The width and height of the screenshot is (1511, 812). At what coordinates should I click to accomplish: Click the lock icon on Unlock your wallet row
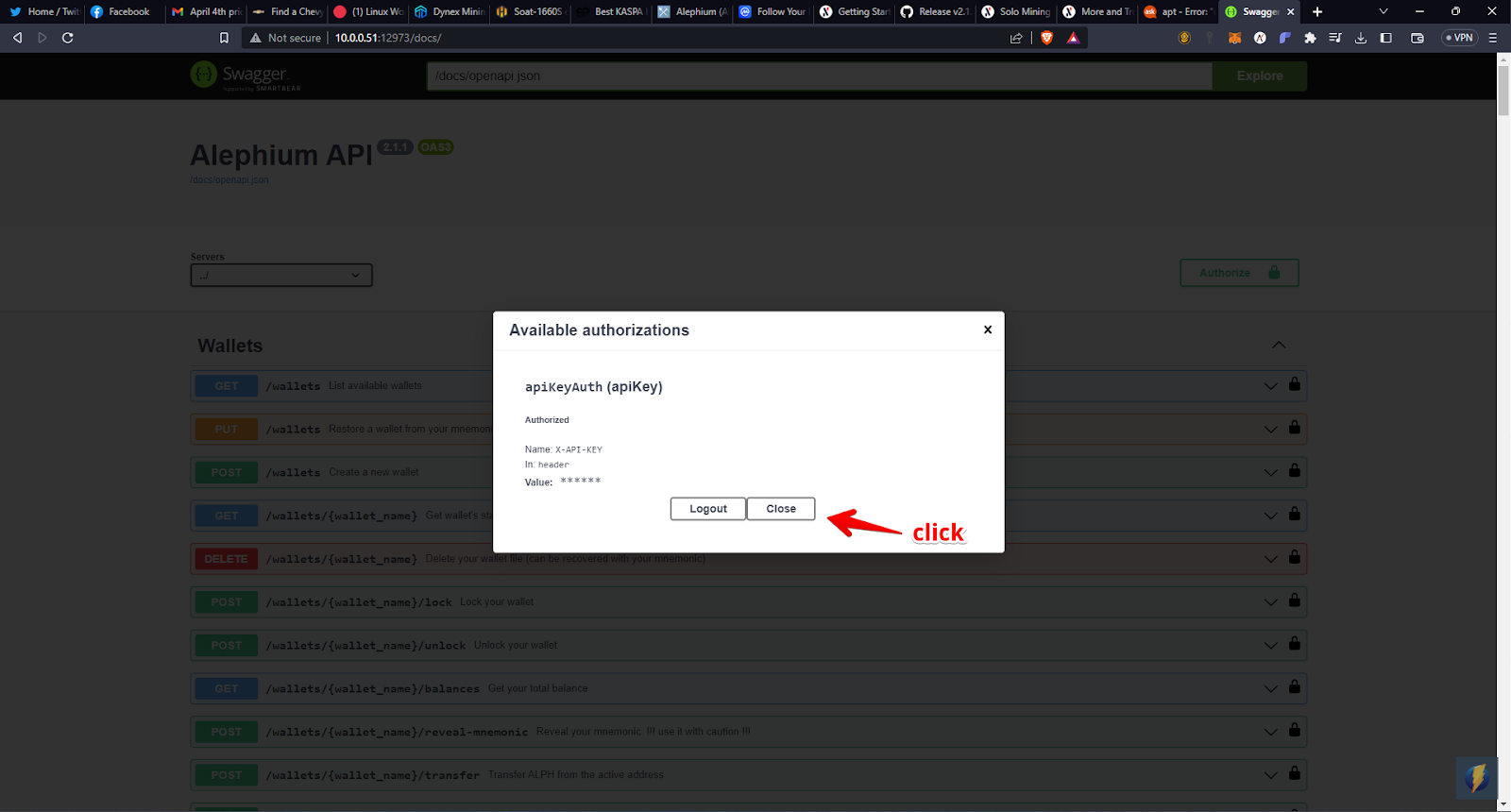click(x=1295, y=643)
